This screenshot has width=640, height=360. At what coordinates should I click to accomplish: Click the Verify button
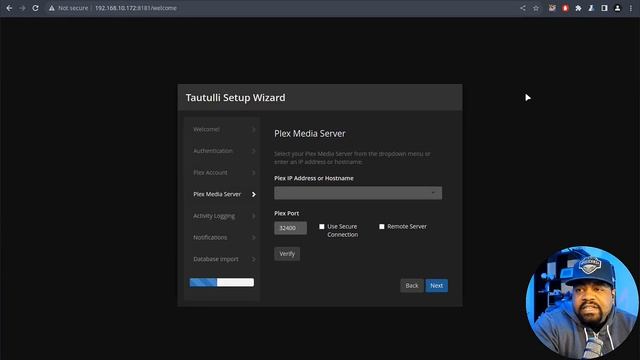287,254
